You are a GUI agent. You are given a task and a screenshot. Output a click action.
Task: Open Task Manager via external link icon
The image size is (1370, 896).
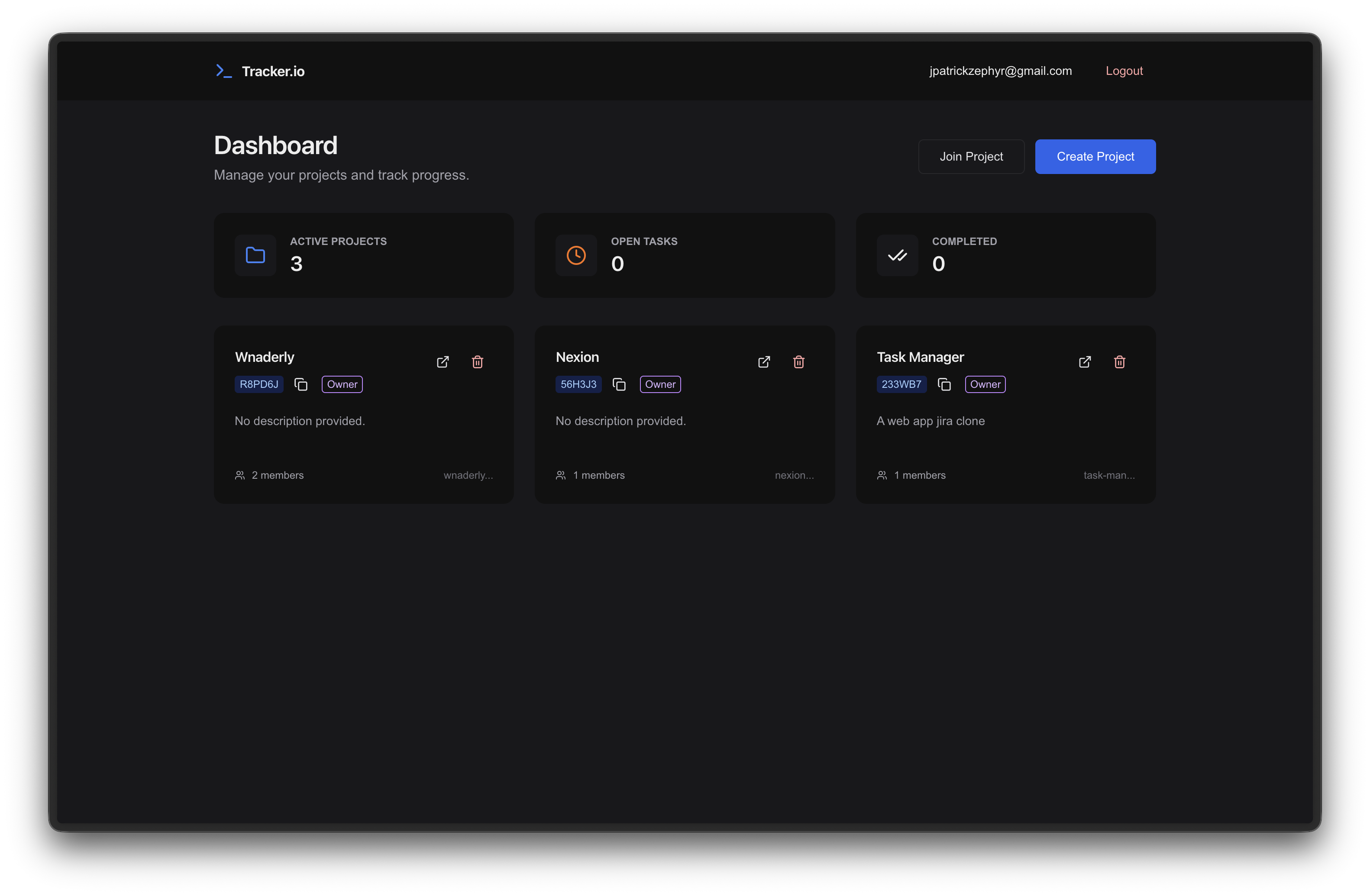coord(1085,362)
